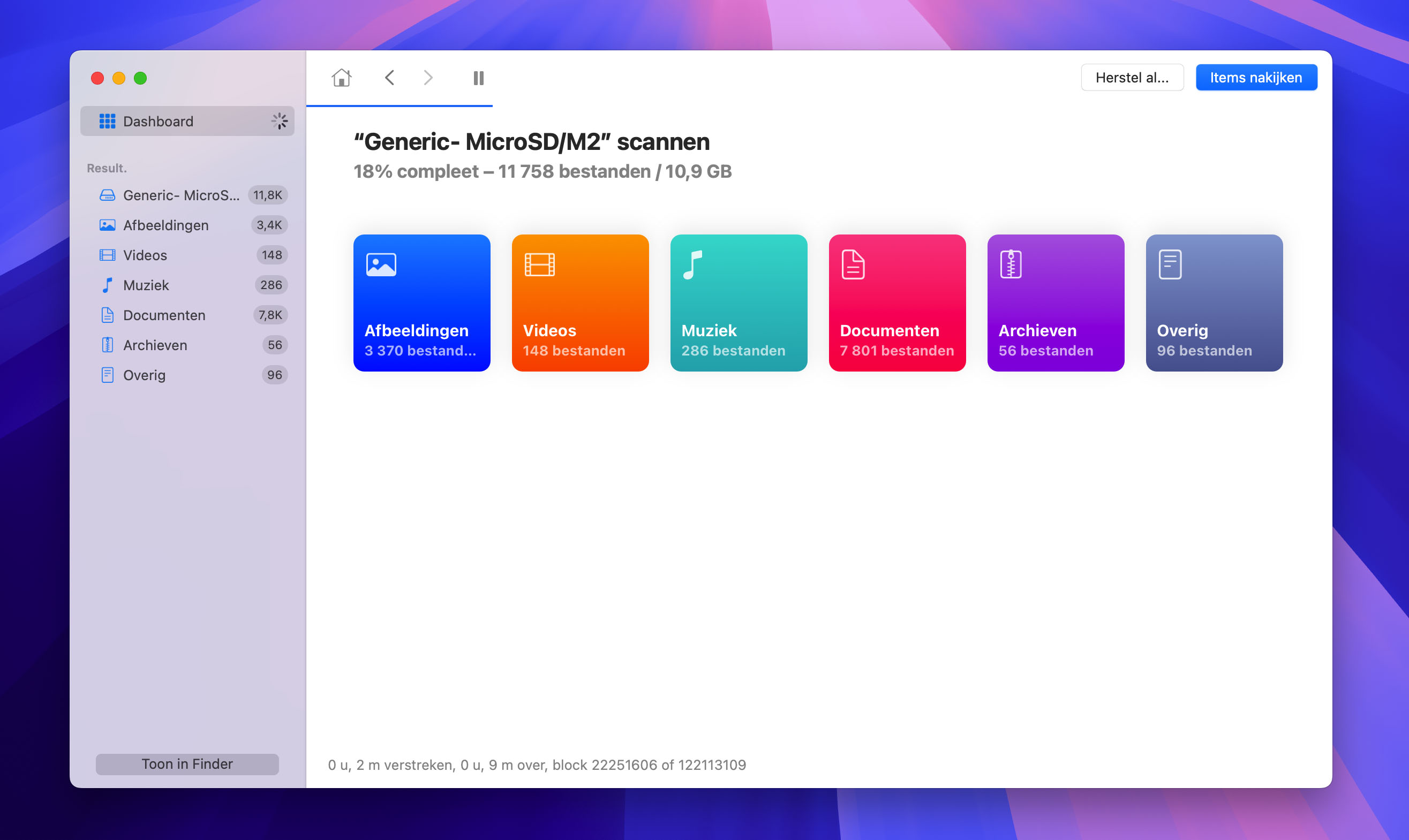This screenshot has width=1409, height=840.
Task: Click the 56 badge next to Archieven
Action: (x=275, y=345)
